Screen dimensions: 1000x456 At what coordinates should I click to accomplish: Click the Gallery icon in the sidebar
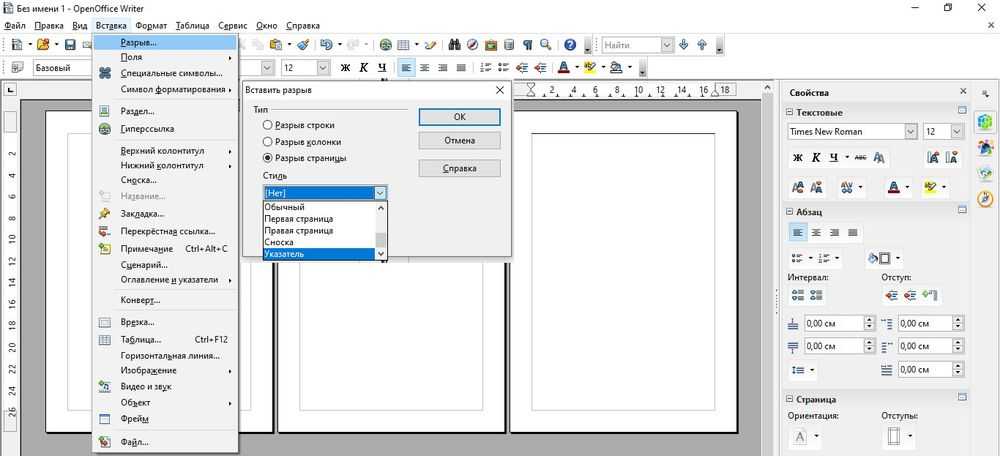click(984, 172)
